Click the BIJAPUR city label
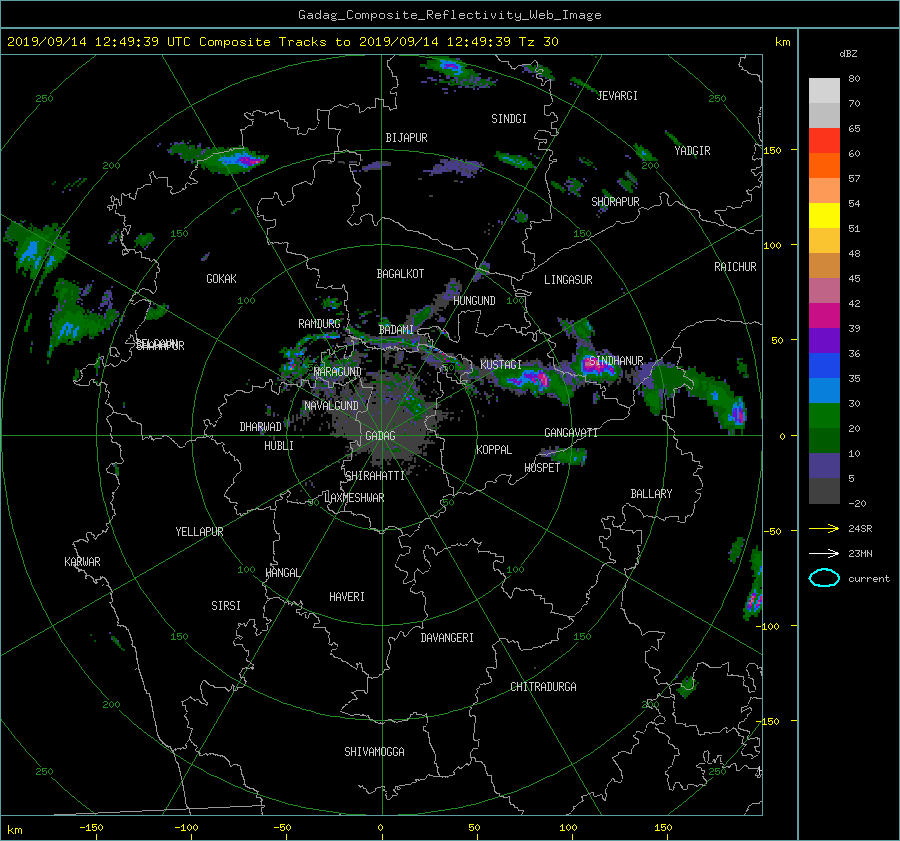 point(406,138)
